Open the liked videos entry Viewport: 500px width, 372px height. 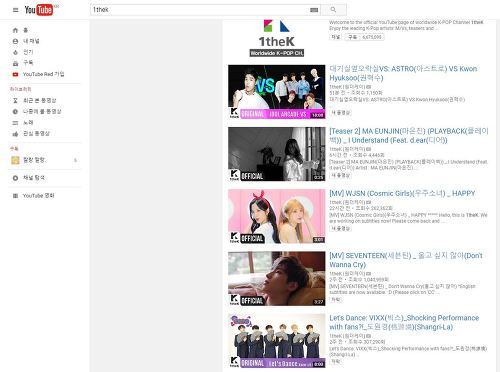pos(36,133)
